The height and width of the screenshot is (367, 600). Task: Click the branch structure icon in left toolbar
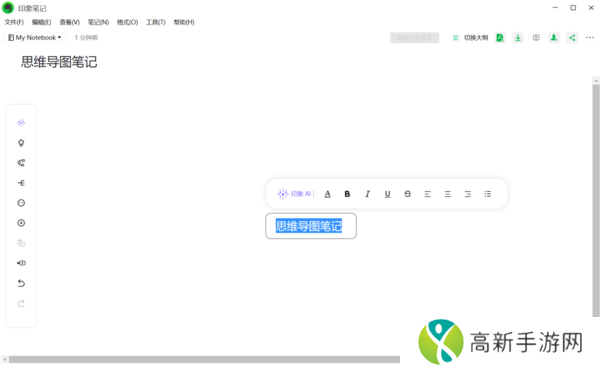click(21, 183)
